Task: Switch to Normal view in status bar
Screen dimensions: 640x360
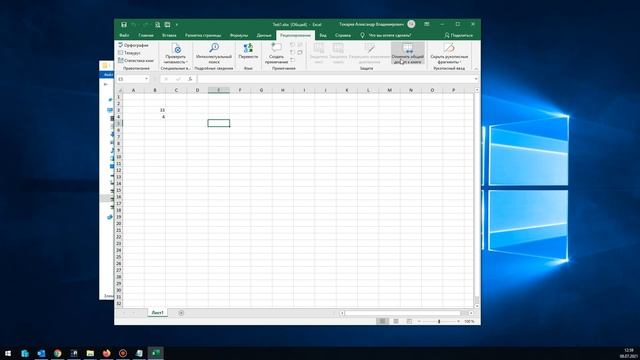Action: pyautogui.click(x=382, y=321)
